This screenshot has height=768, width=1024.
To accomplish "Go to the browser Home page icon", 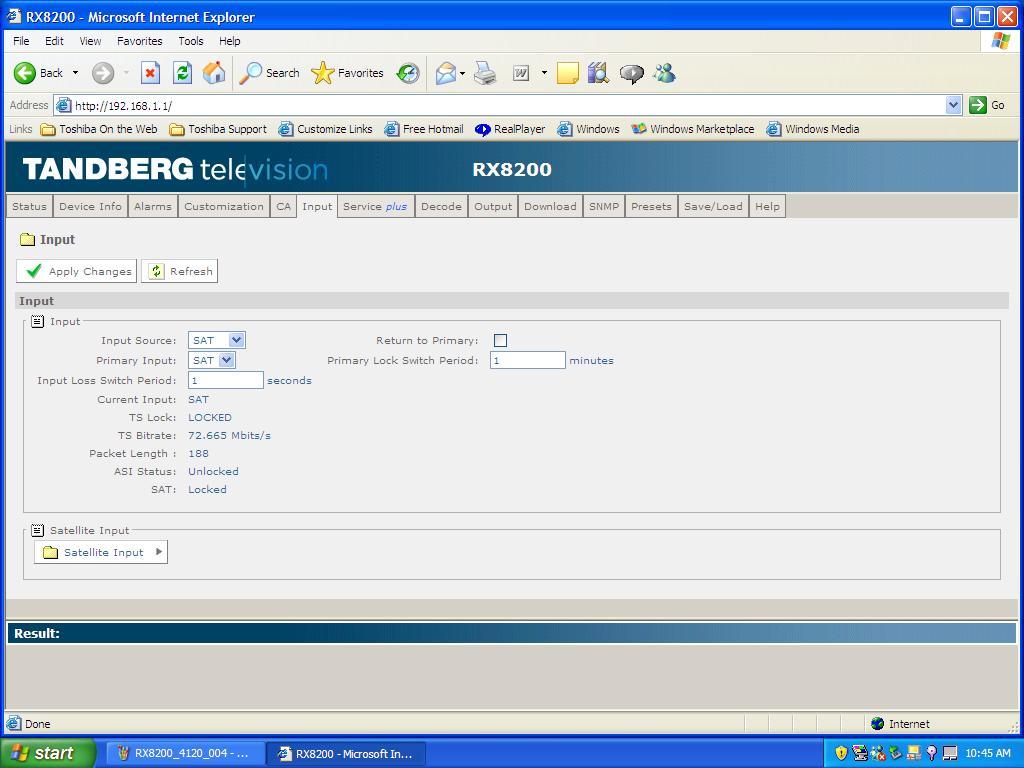I will (213, 73).
